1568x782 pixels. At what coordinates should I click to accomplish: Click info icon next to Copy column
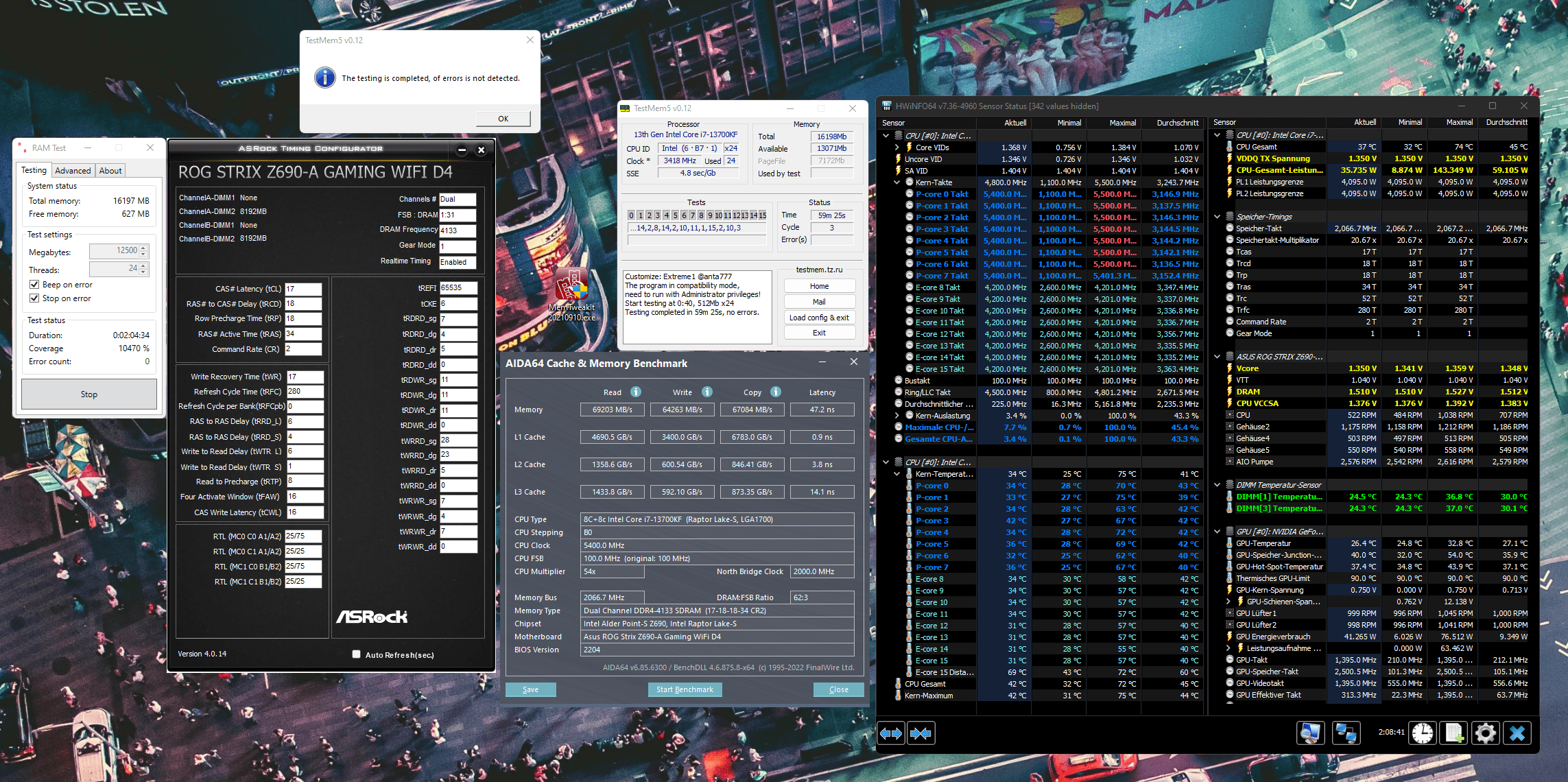[776, 392]
